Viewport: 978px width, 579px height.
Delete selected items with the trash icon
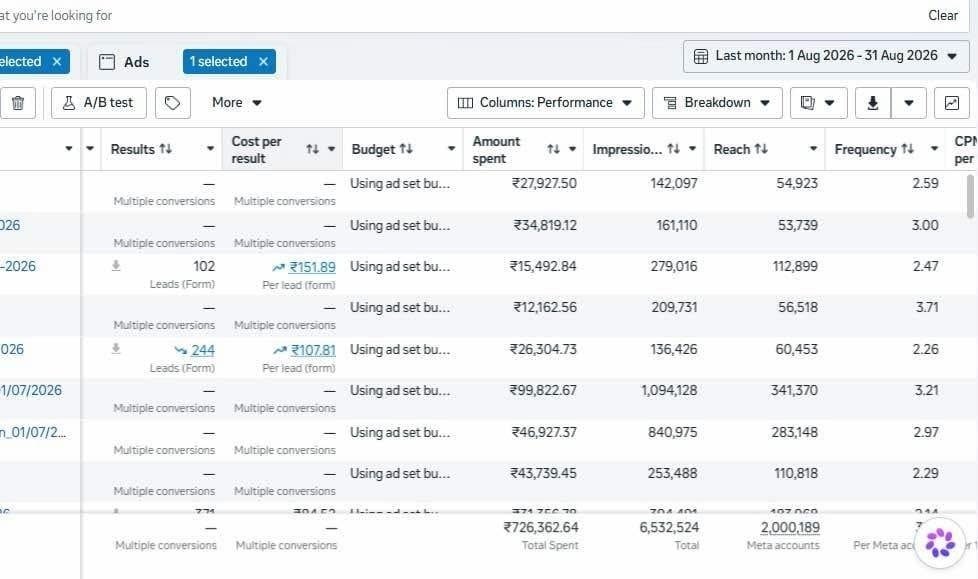pos(18,102)
